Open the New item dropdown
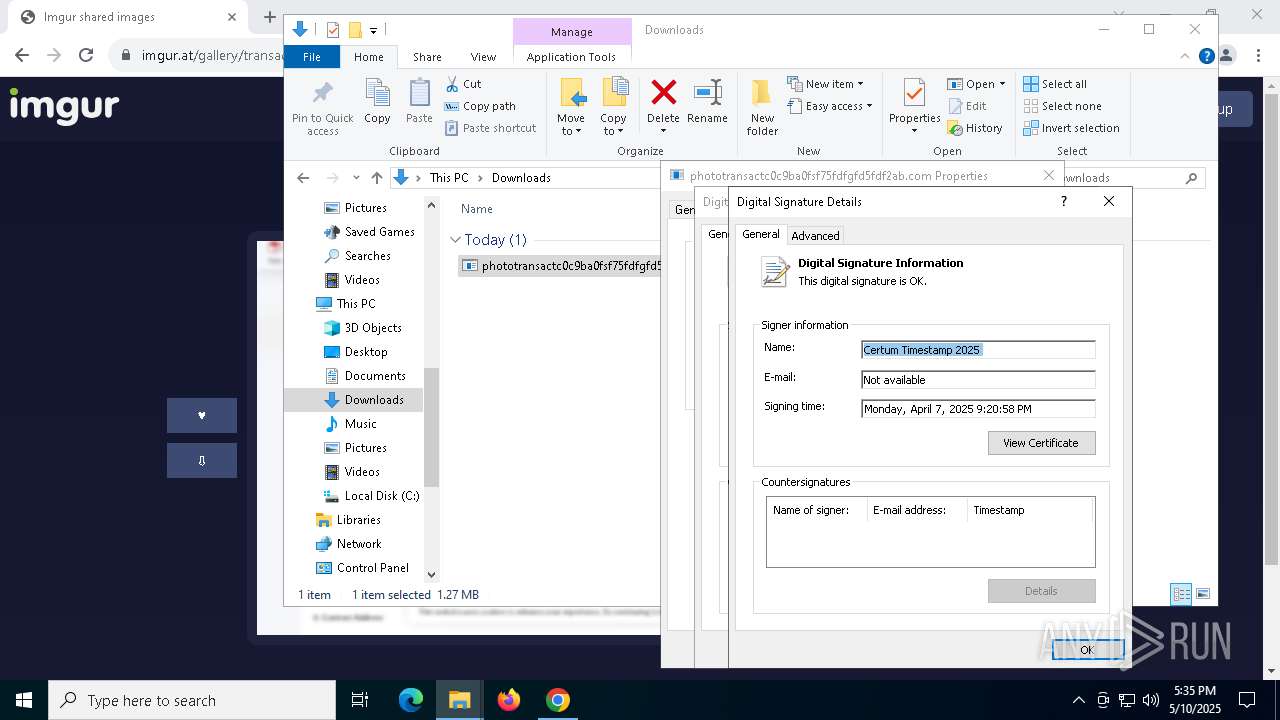Image resolution: width=1280 pixels, height=720 pixels. tap(826, 84)
